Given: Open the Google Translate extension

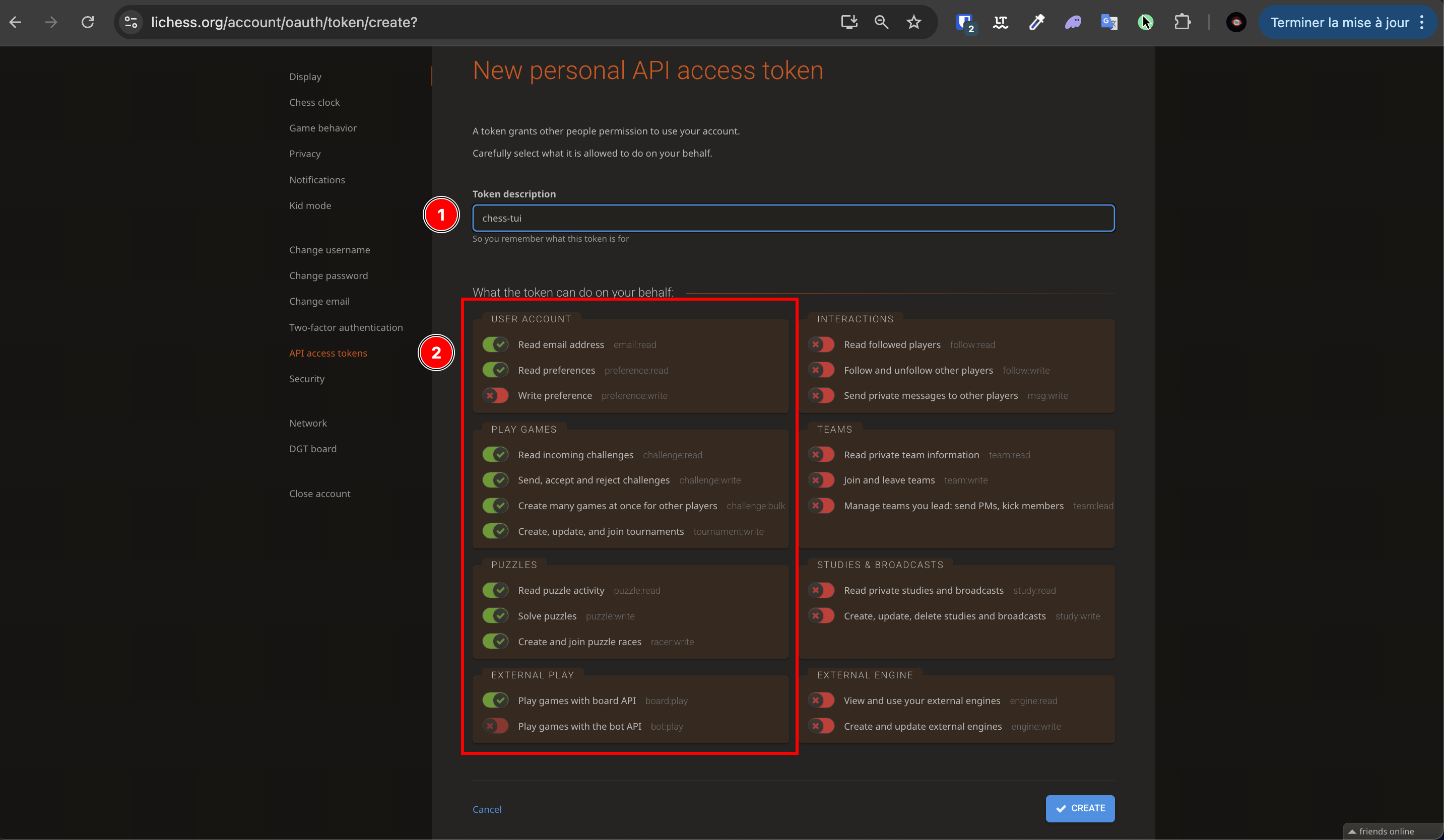Looking at the screenshot, I should pyautogui.click(x=1109, y=22).
